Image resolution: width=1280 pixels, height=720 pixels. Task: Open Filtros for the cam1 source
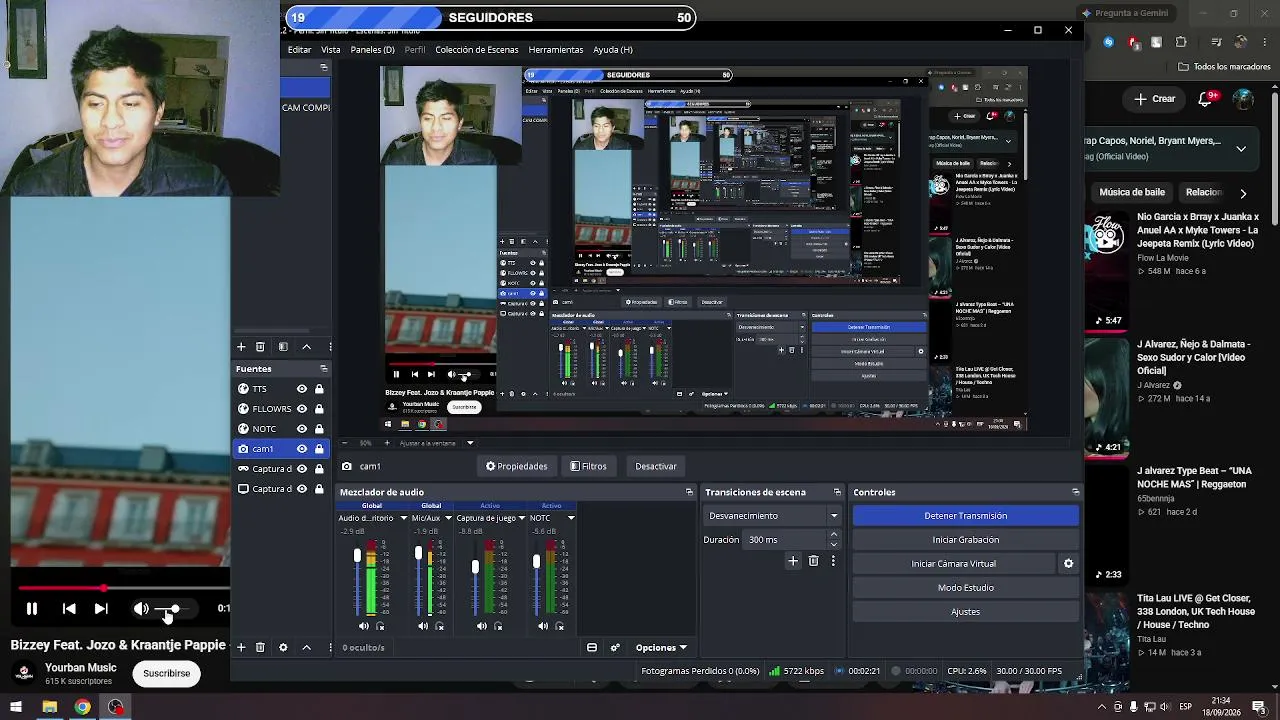pos(588,466)
